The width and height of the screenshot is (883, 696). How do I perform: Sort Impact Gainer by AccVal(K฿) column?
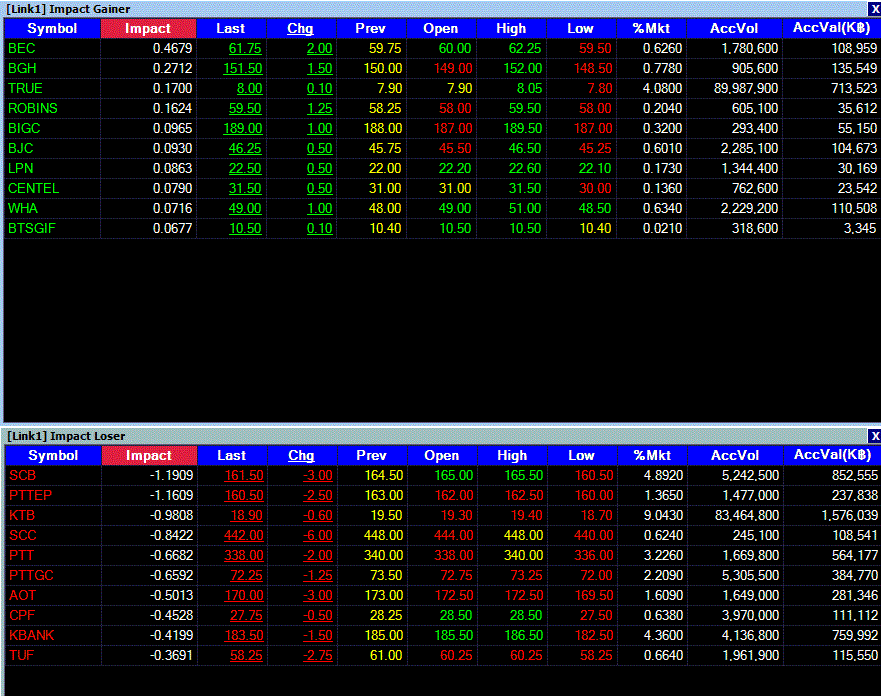point(832,29)
